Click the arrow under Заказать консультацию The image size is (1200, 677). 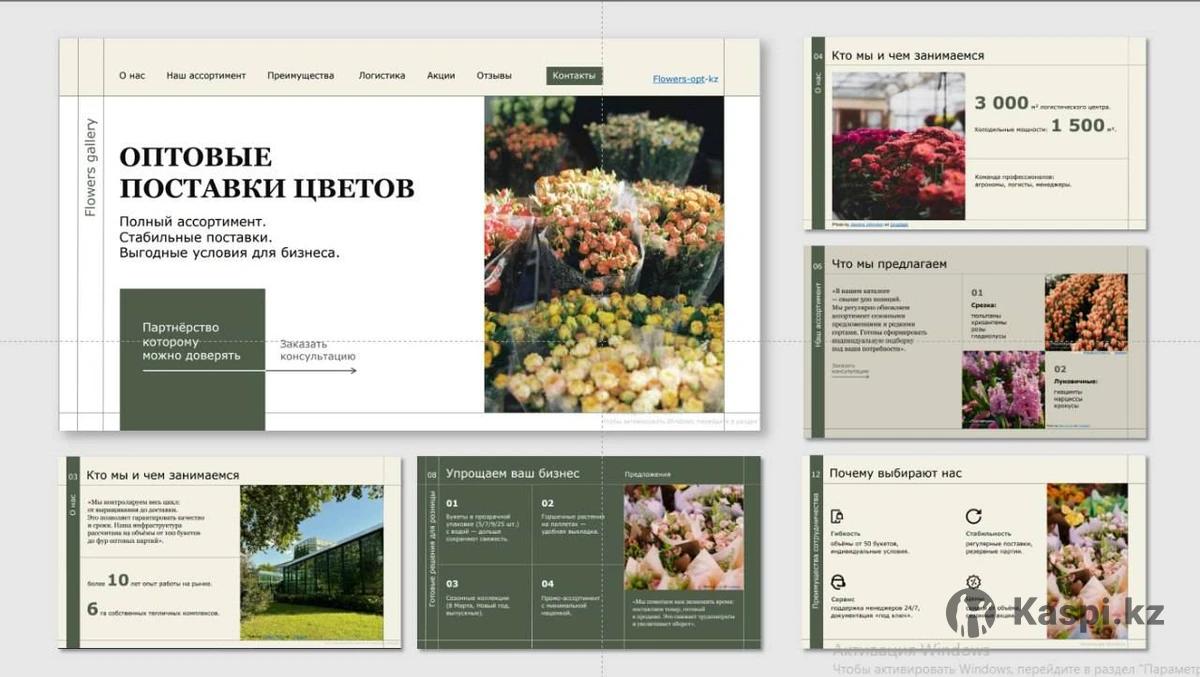[x=318, y=371]
